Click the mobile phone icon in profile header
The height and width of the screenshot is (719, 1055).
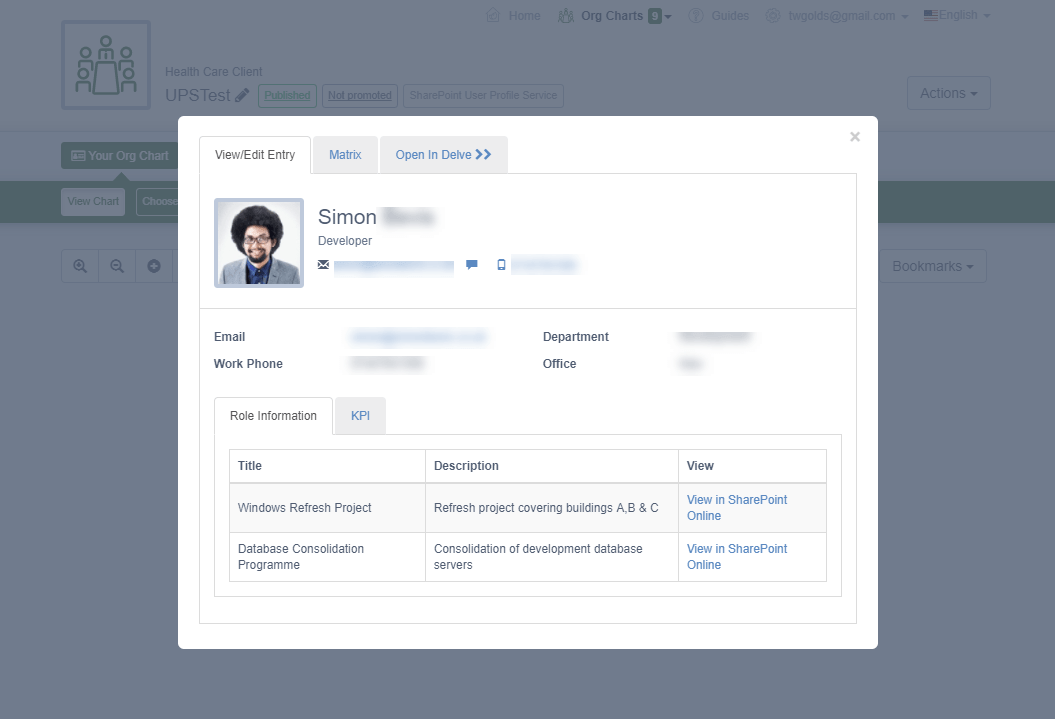501,265
